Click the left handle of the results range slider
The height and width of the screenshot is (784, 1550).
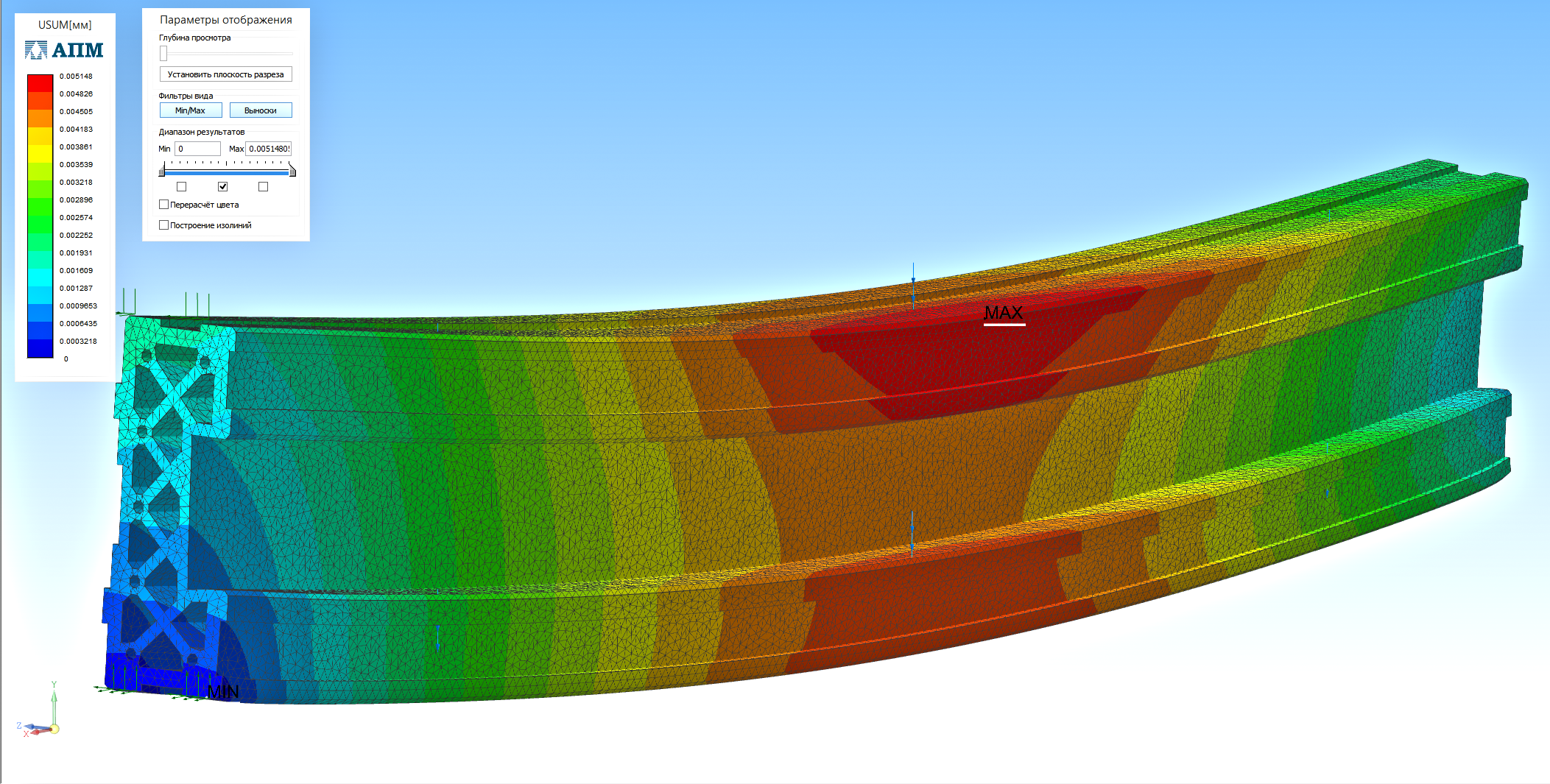point(162,171)
